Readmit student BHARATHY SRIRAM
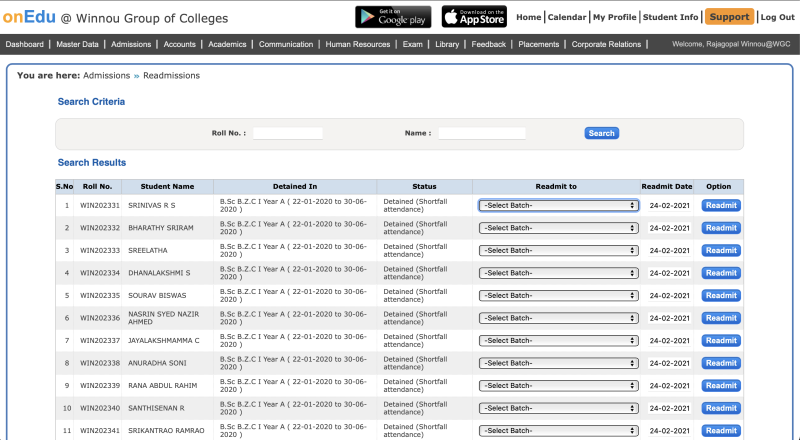Viewport: 800px width, 440px height. 721,228
